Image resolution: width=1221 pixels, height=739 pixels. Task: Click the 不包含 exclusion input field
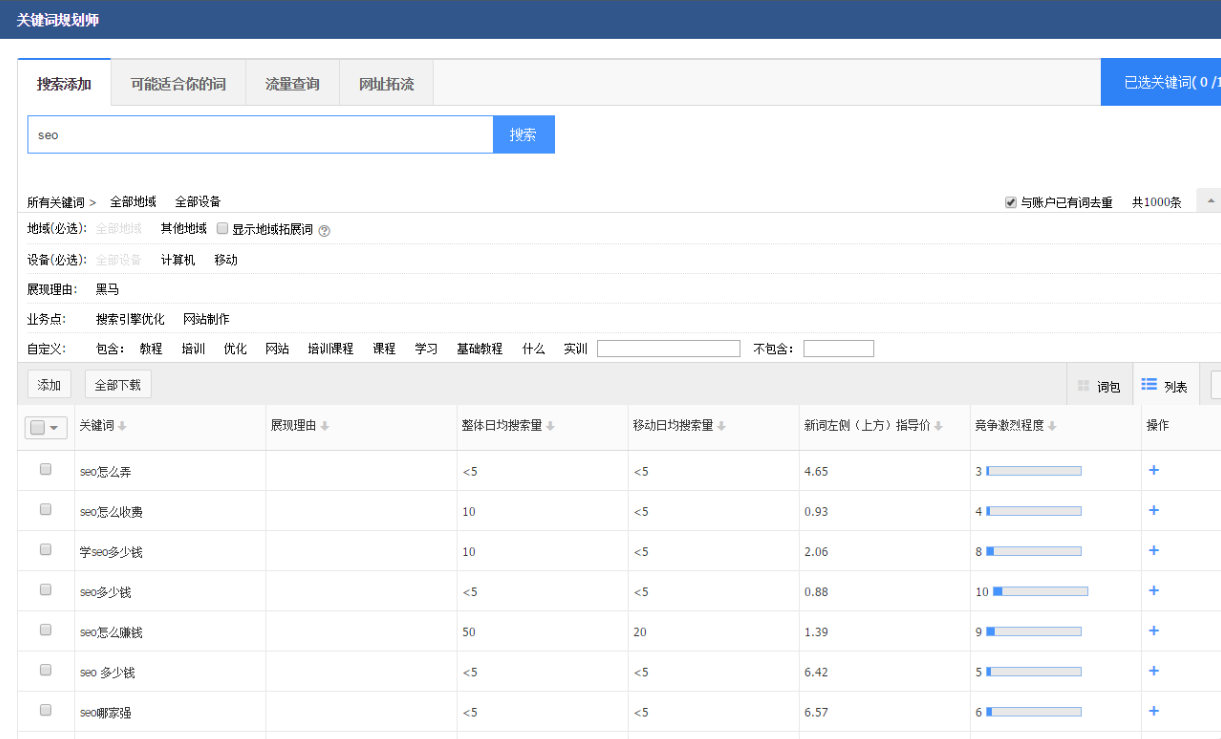(838, 349)
